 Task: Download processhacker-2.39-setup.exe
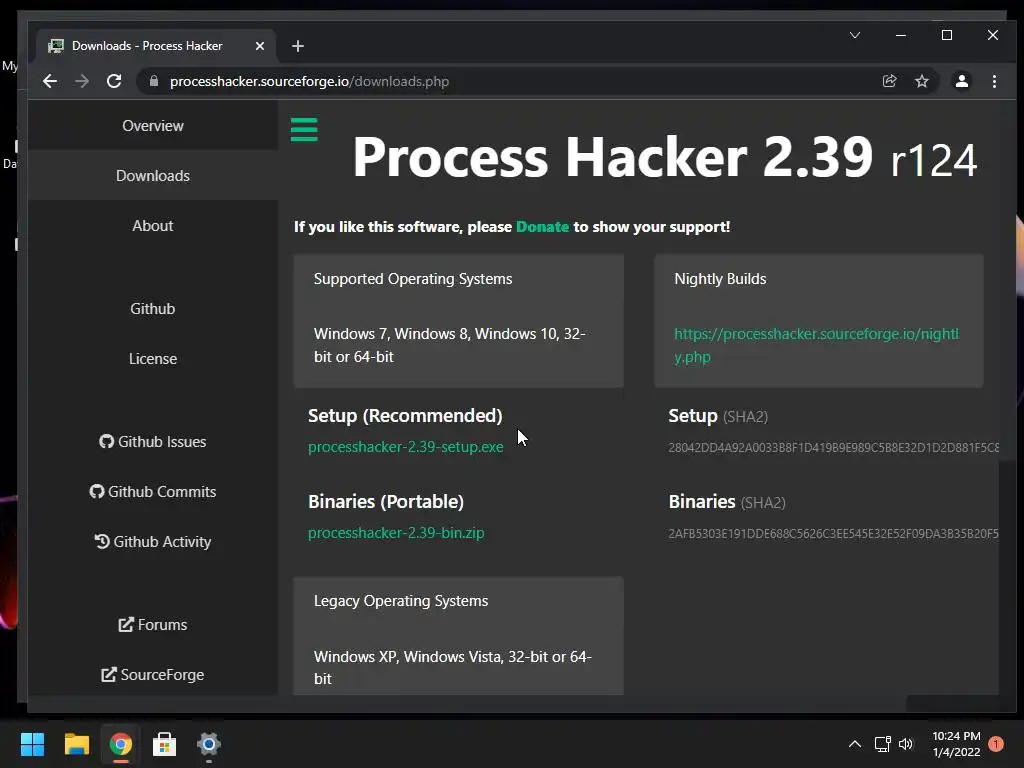(x=406, y=447)
